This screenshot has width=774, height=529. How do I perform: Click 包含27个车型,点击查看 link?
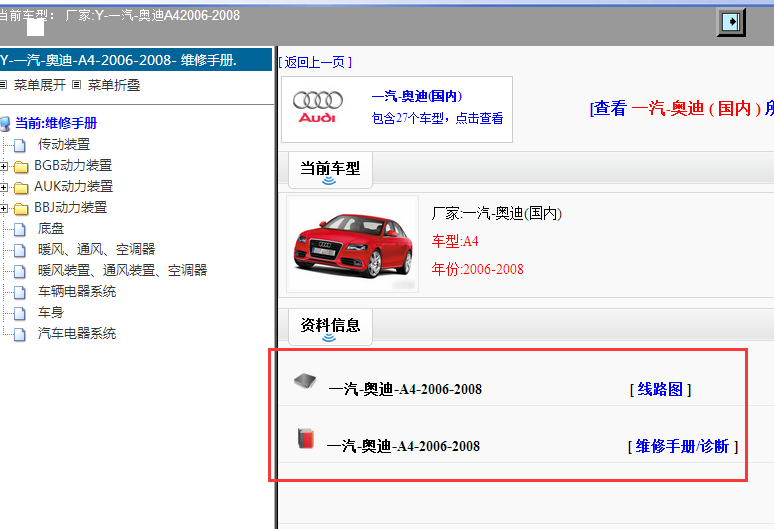[437, 118]
